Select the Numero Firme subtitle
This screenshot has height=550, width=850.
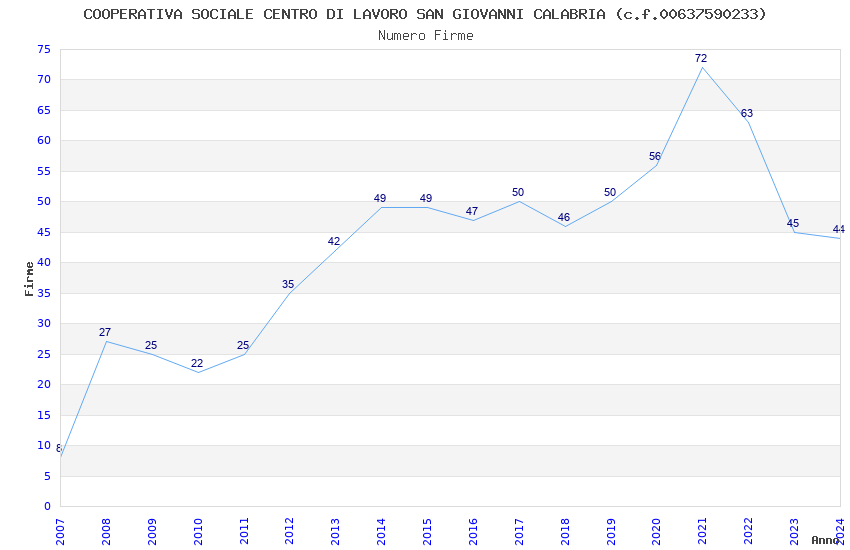[x=426, y=36]
